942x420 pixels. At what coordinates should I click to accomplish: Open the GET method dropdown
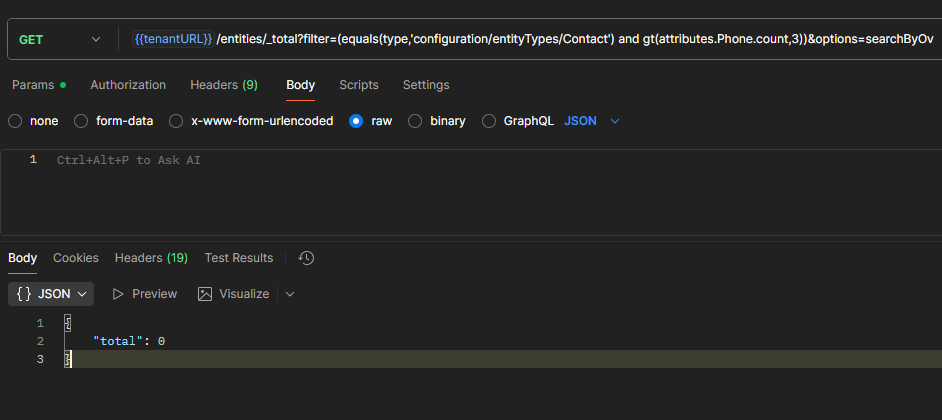pyautogui.click(x=60, y=39)
